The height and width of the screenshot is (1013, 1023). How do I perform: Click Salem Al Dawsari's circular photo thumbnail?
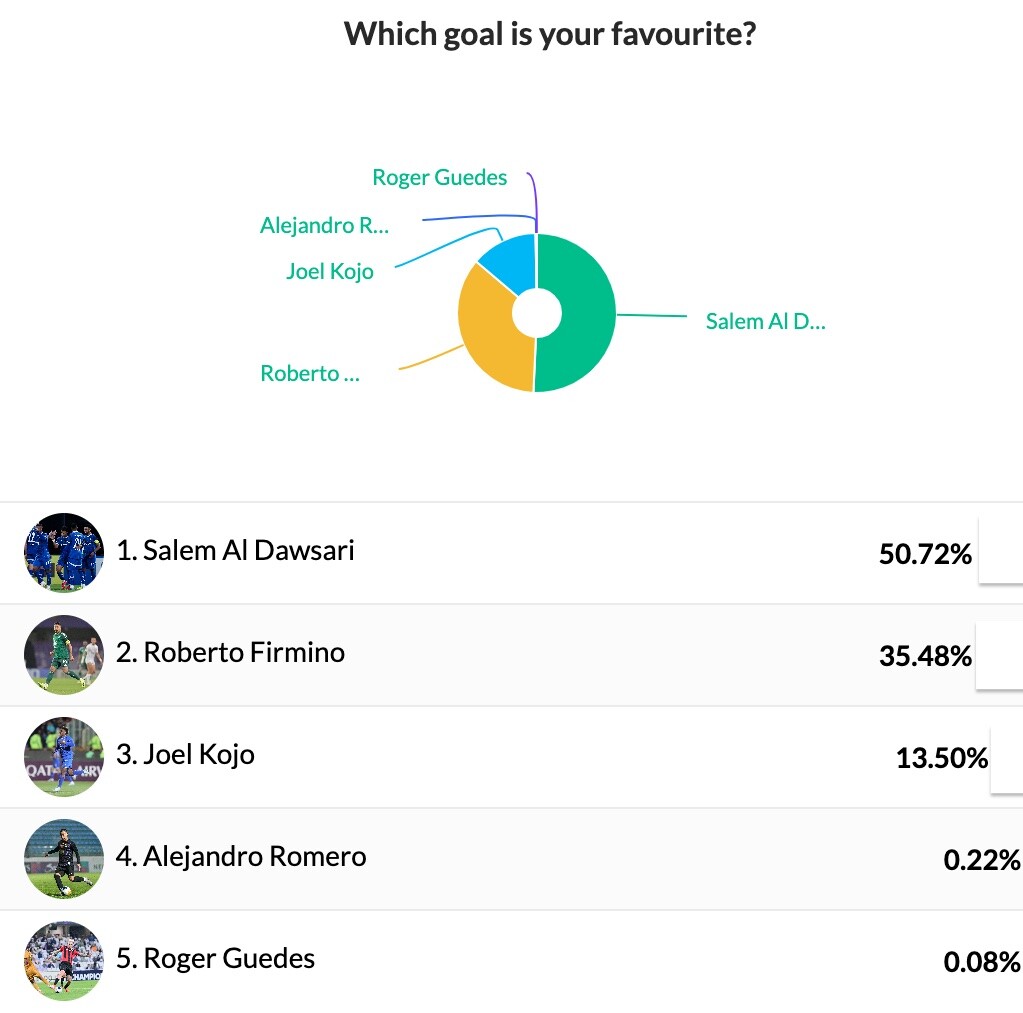click(x=64, y=552)
